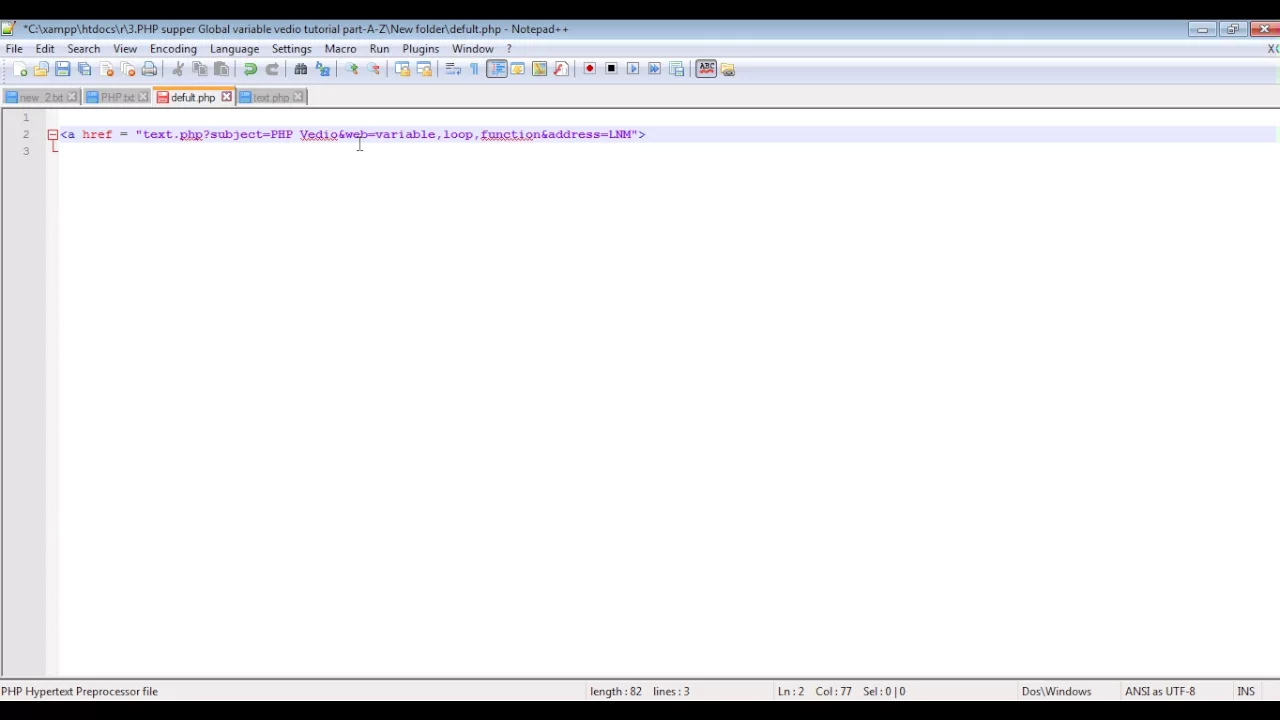This screenshot has width=1280, height=720.
Task: Play back the recorded macro
Action: coord(633,69)
